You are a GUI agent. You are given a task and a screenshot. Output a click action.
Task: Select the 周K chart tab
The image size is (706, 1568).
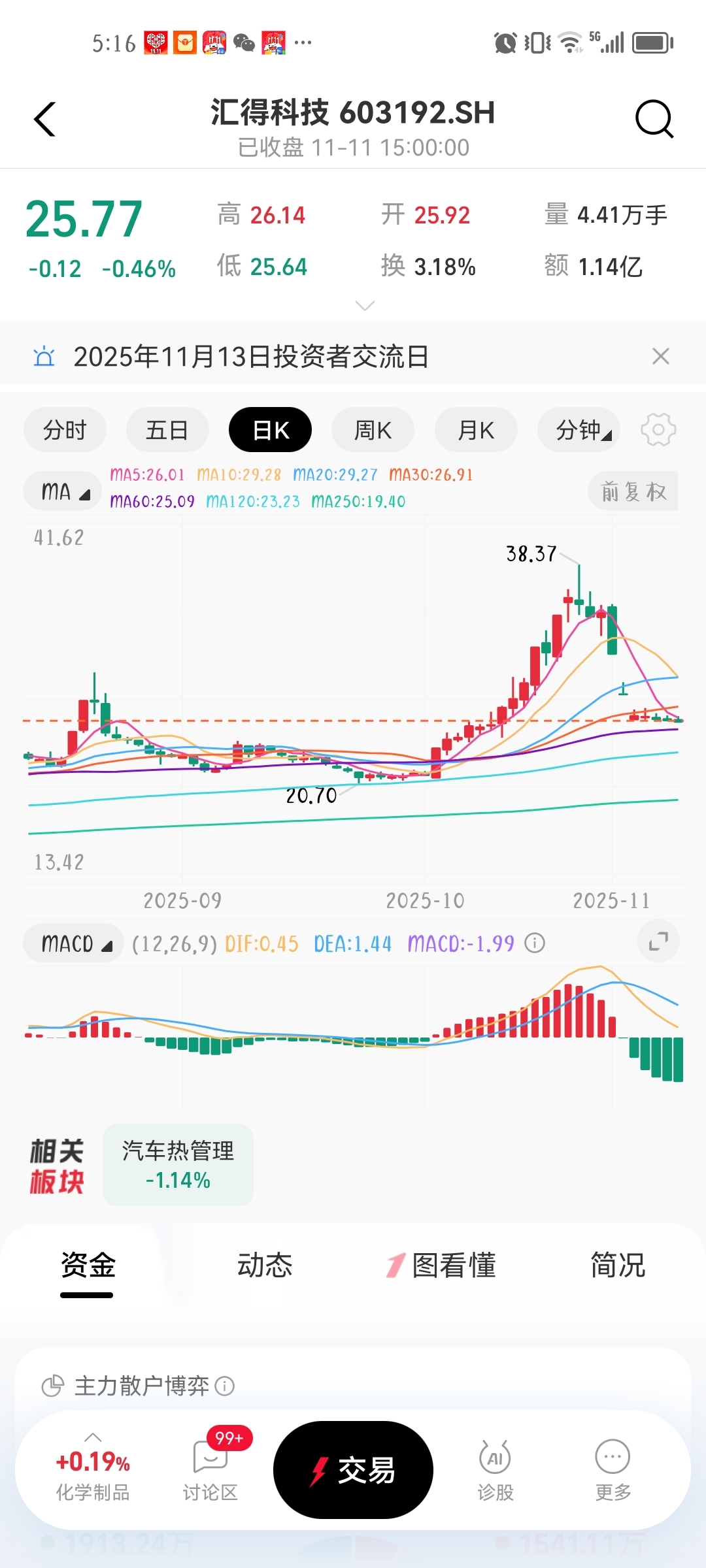coord(373,430)
